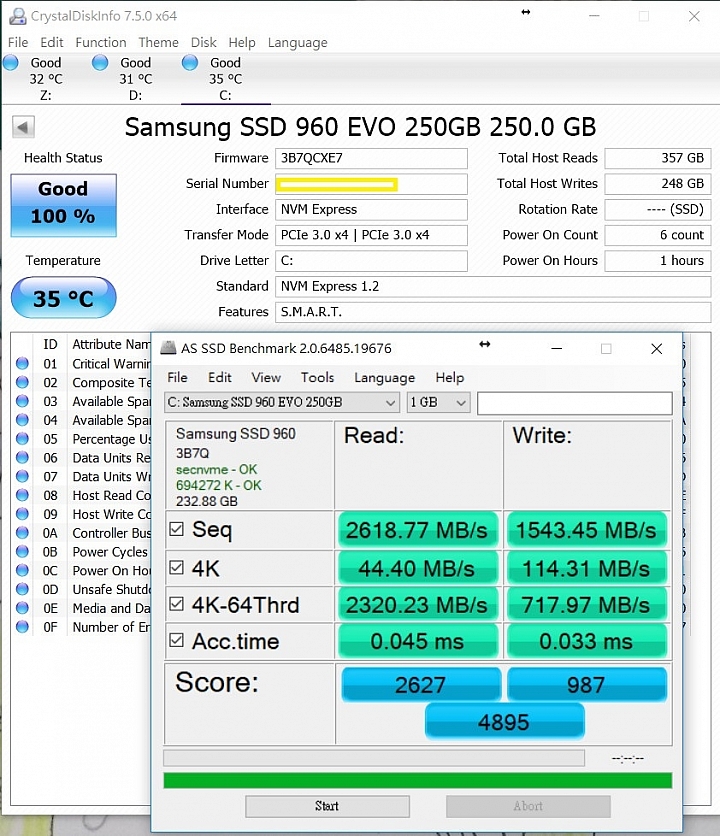
Task: Click the previous disk arrow button
Action: [23, 127]
